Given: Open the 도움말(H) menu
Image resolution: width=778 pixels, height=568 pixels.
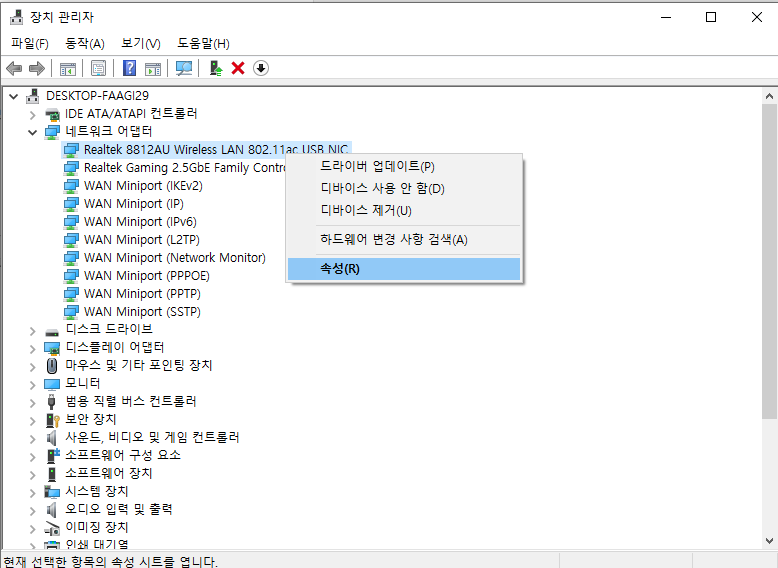Looking at the screenshot, I should point(203,44).
